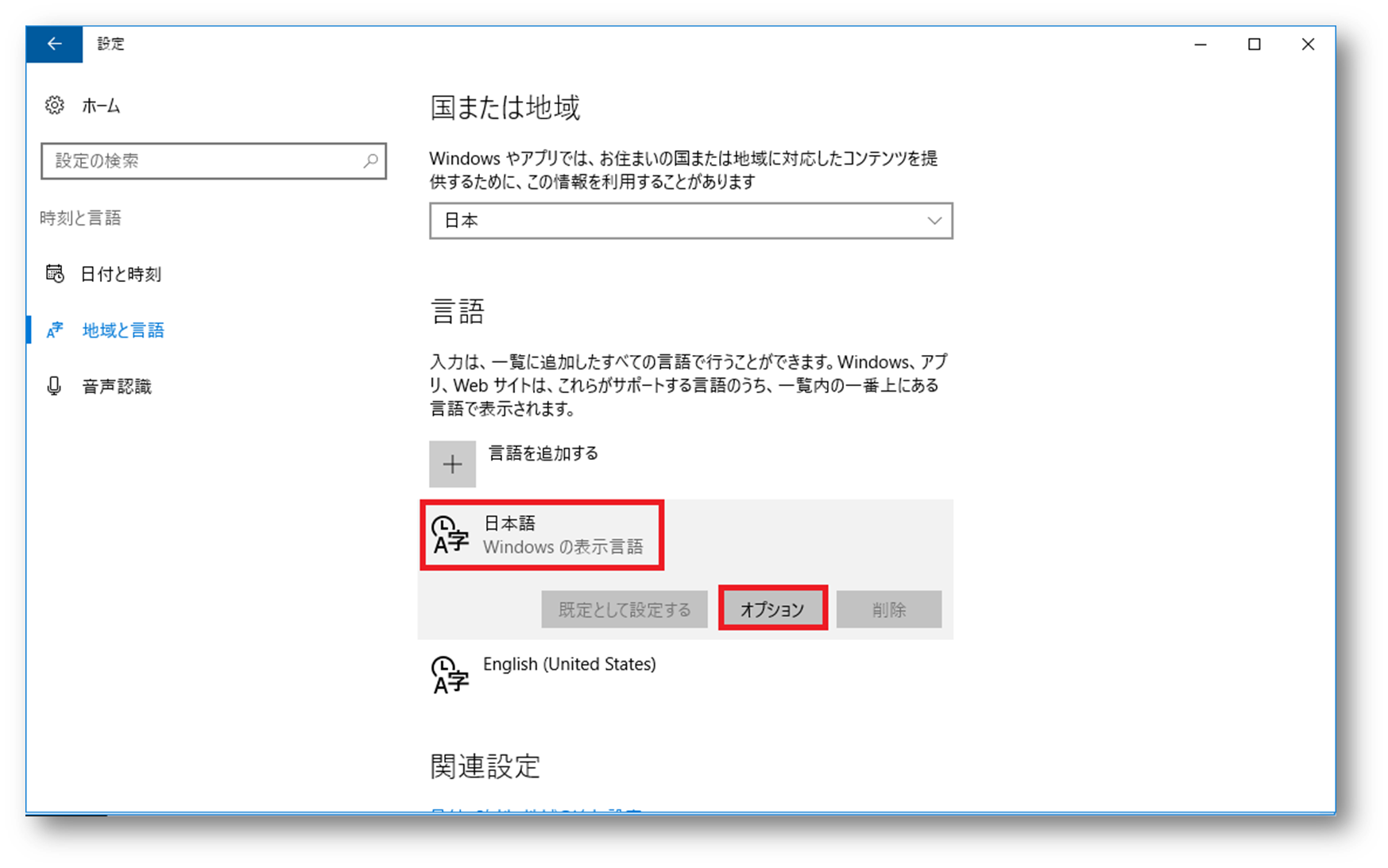
Task: Expand the country dropdown chevron arrow
Action: click(x=934, y=221)
